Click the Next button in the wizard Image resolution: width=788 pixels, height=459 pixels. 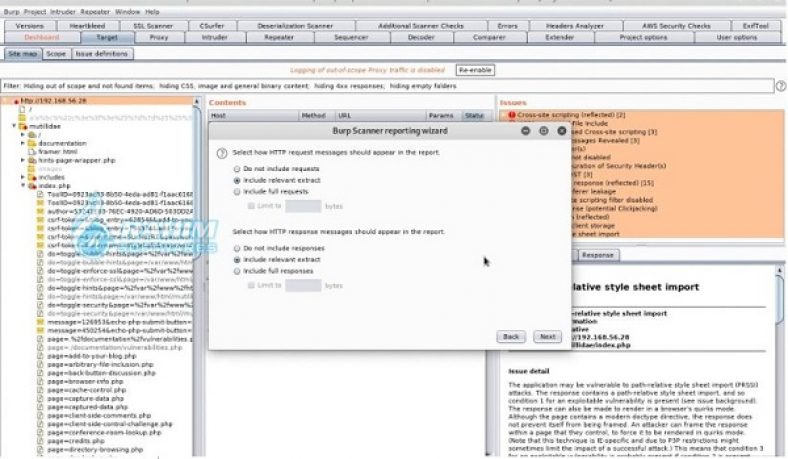[547, 337]
